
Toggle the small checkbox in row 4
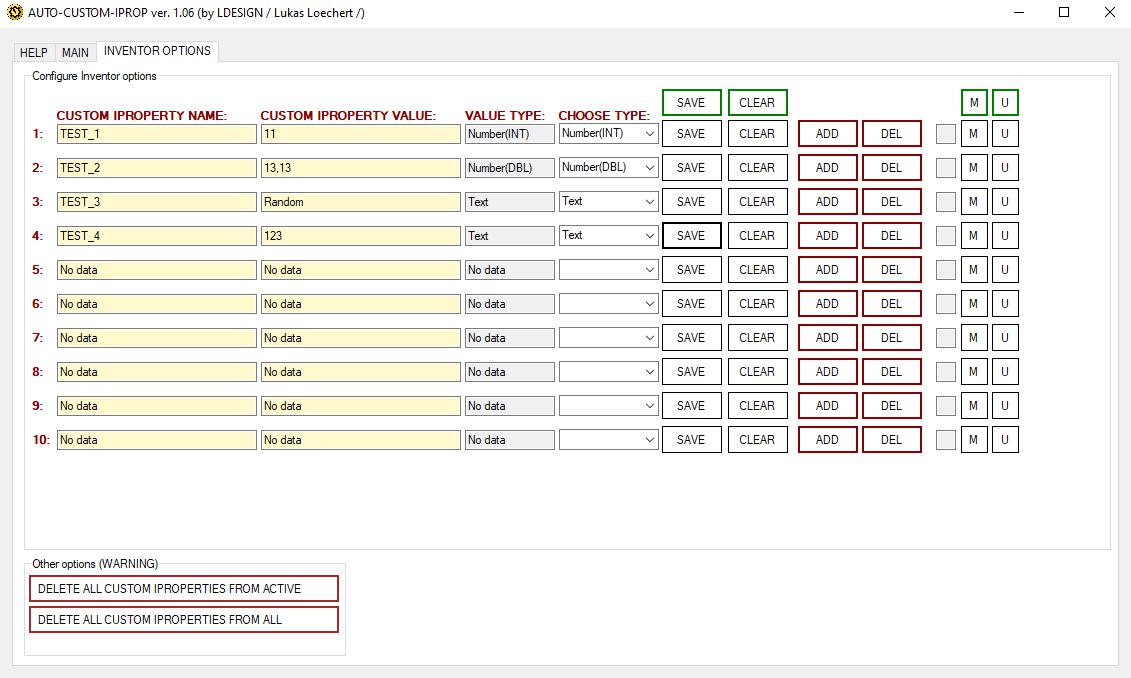[x=946, y=236]
